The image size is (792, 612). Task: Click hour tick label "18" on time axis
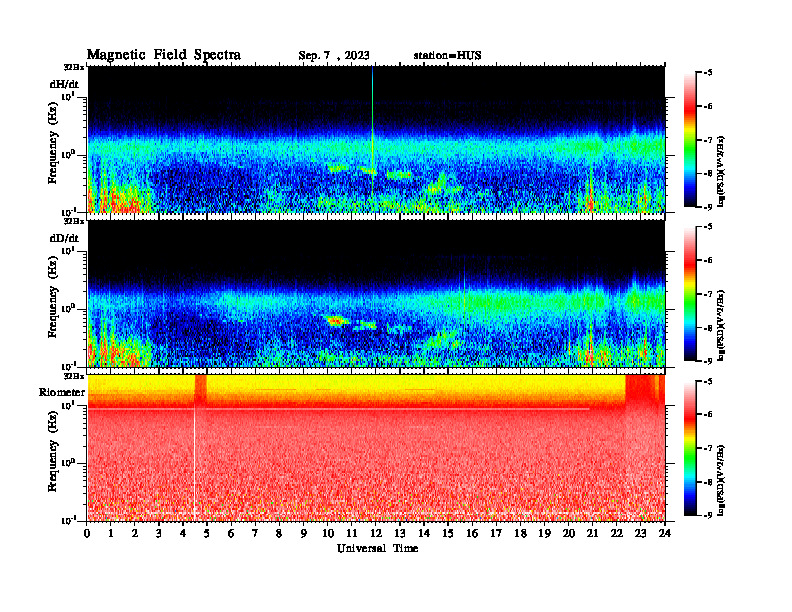tap(520, 533)
